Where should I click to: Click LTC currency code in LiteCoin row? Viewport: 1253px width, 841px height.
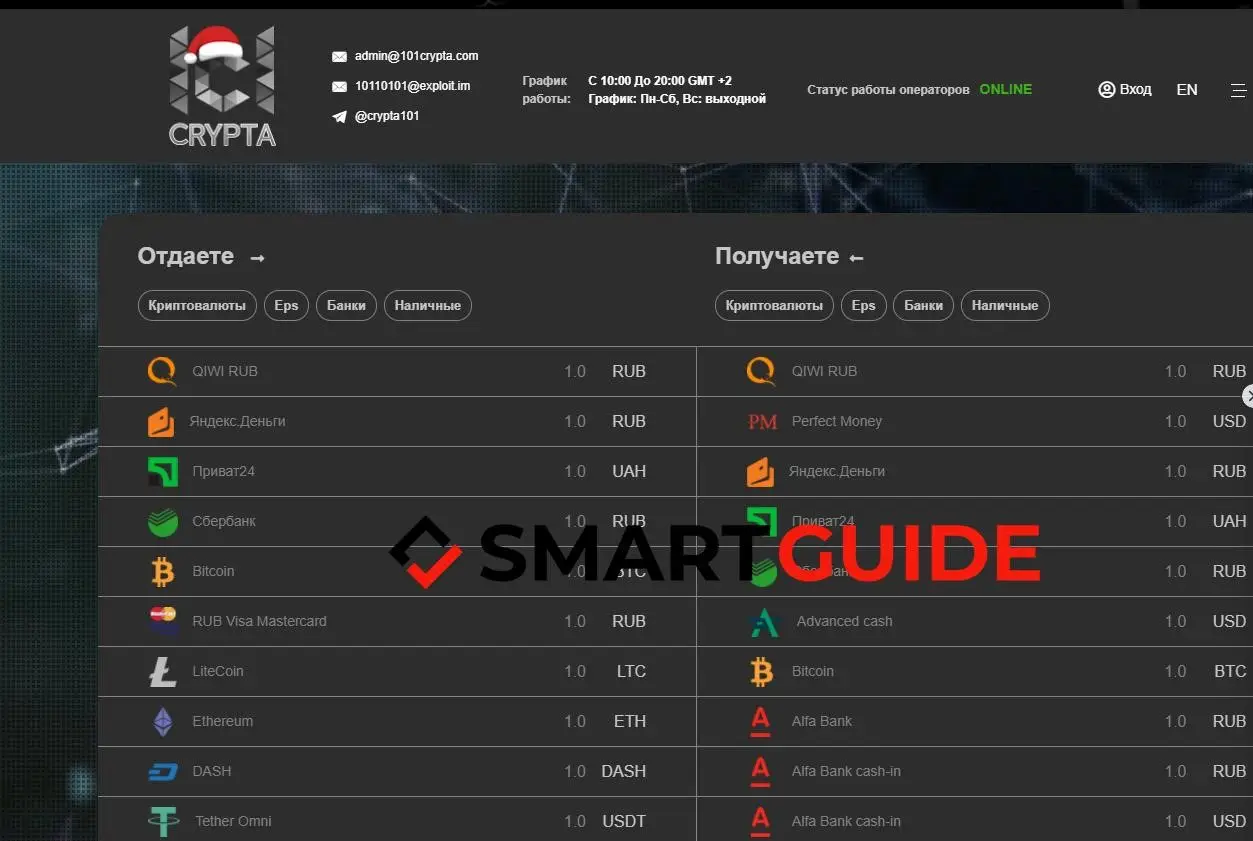point(631,671)
